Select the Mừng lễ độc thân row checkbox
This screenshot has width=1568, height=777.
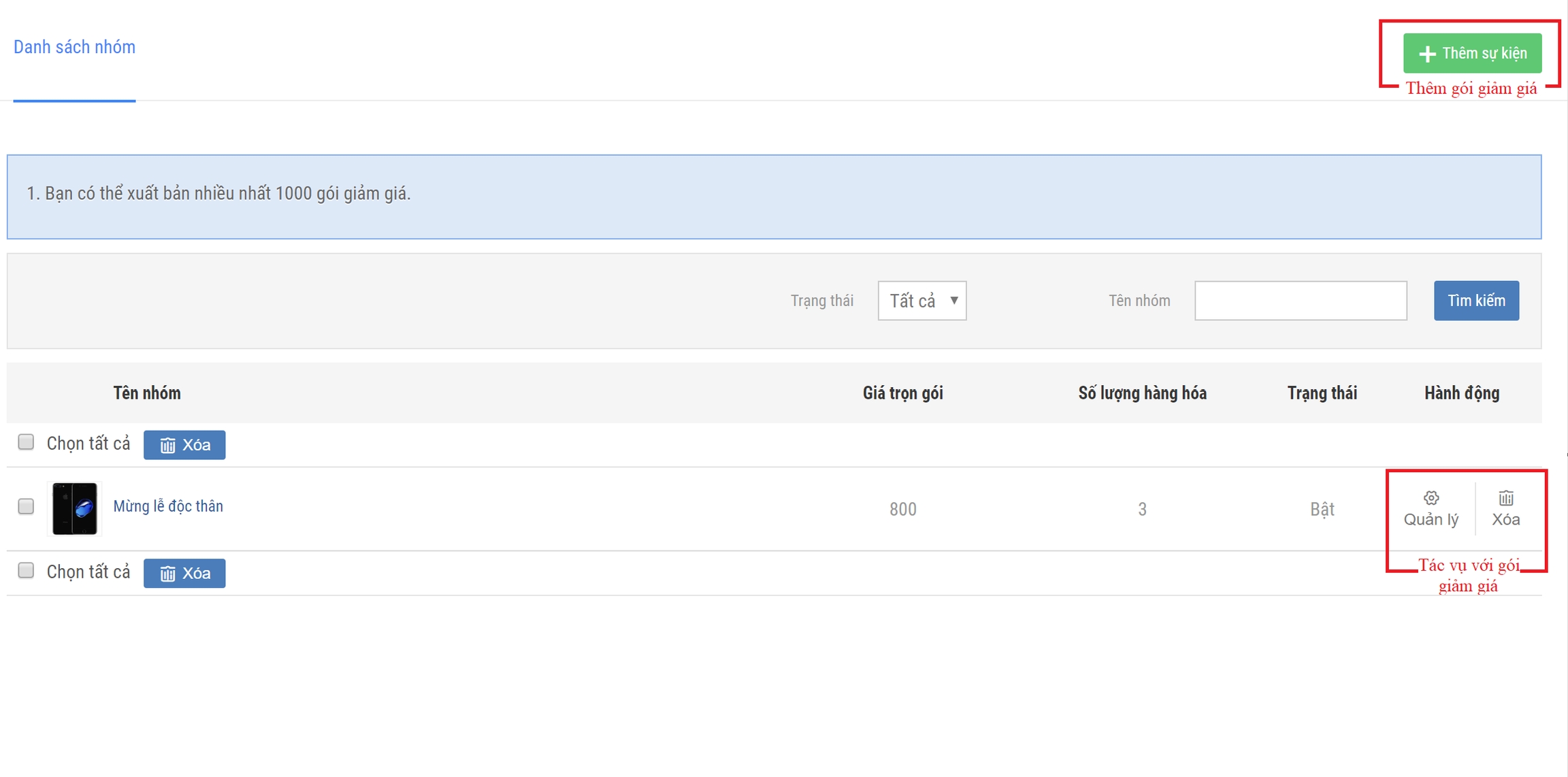26,506
